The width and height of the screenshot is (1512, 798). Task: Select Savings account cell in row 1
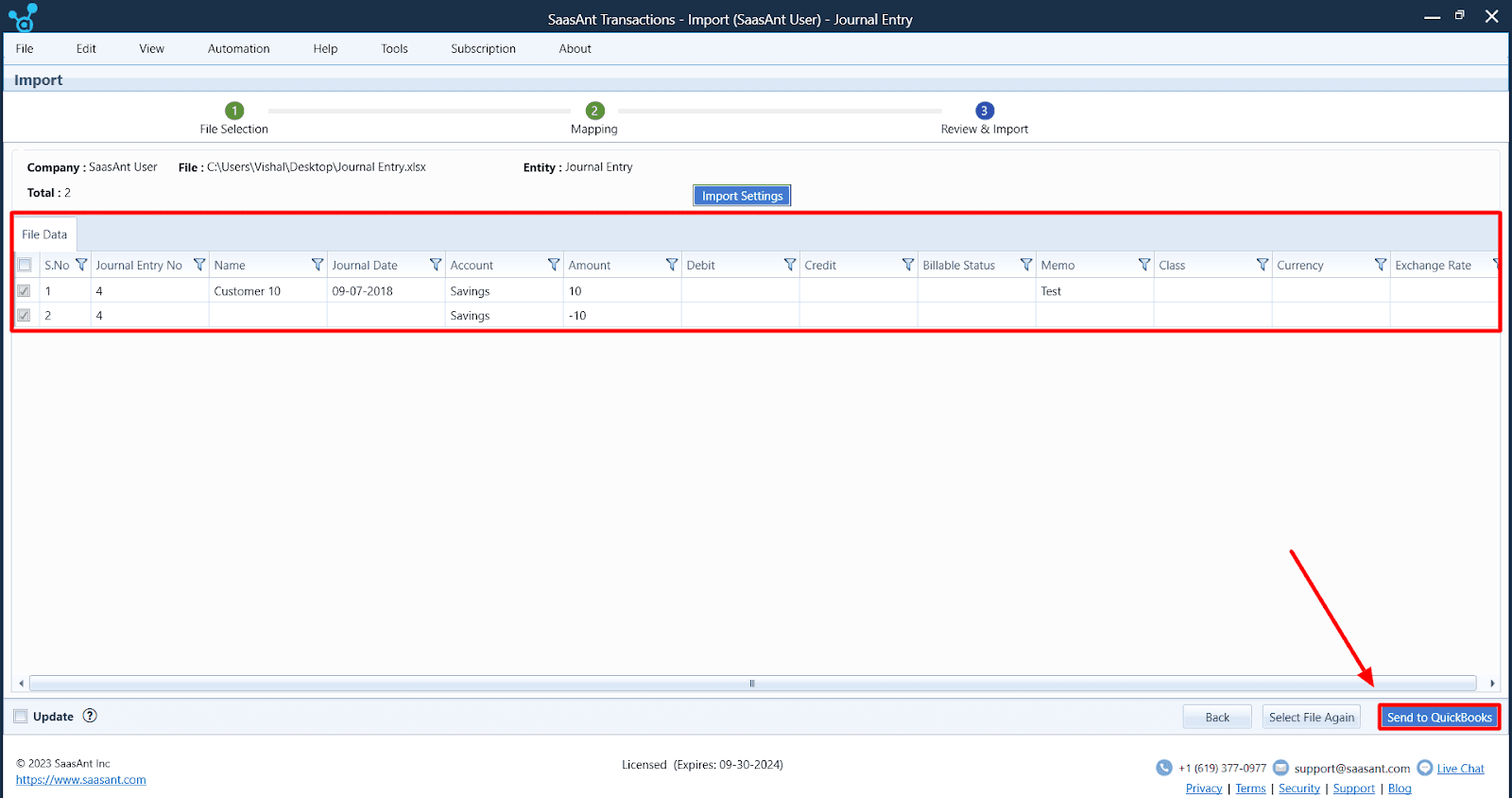[504, 290]
